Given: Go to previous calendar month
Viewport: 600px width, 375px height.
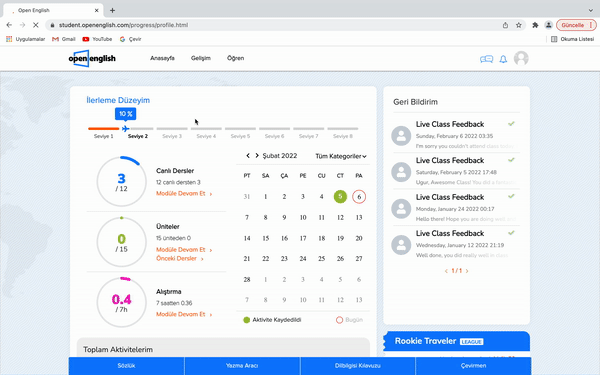Looking at the screenshot, I should click(248, 156).
